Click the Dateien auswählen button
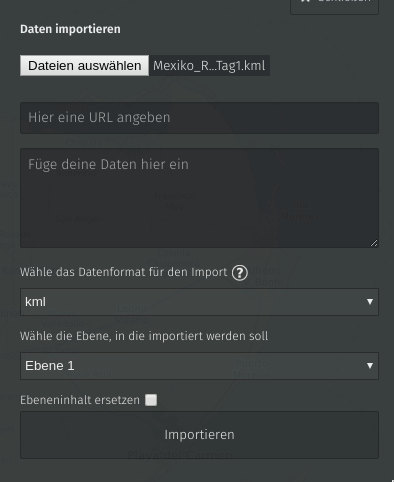Image resolution: width=394 pixels, height=482 pixels. coord(84,66)
